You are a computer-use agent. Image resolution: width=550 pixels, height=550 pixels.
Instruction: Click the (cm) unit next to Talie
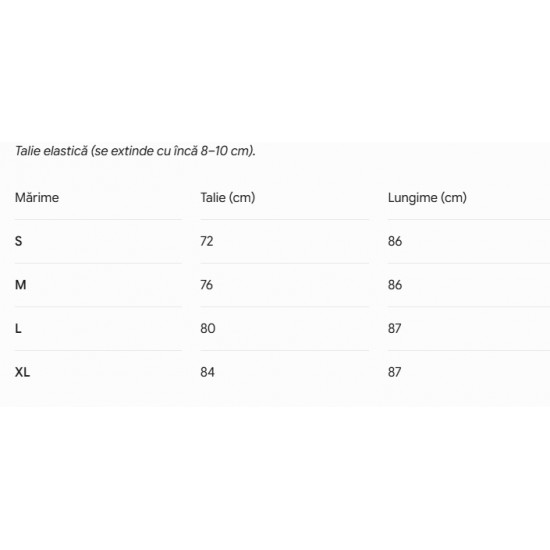click(242, 198)
